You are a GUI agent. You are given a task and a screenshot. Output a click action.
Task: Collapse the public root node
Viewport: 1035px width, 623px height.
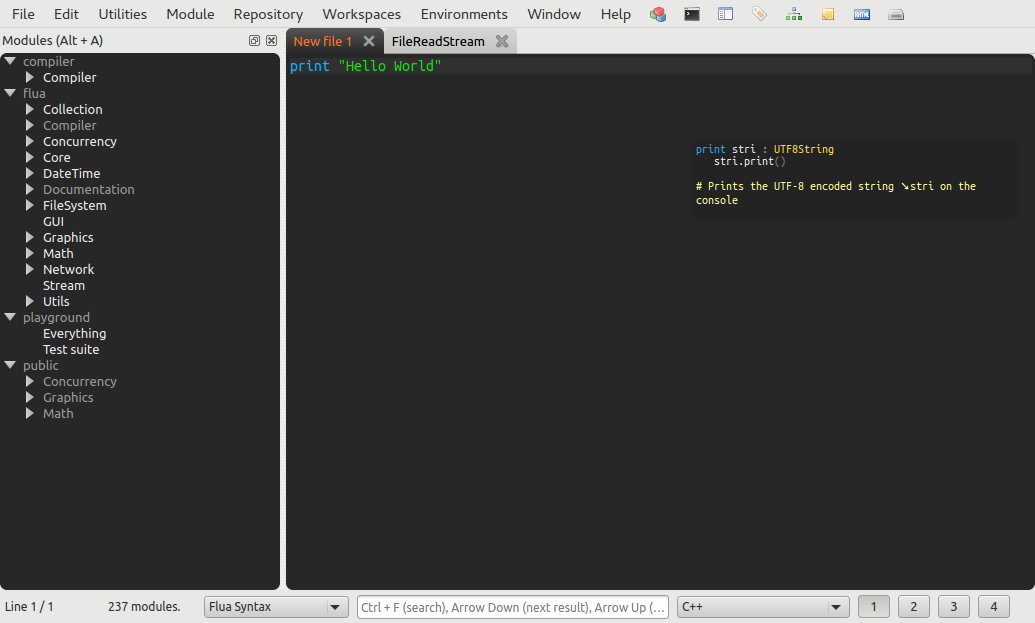coord(10,365)
